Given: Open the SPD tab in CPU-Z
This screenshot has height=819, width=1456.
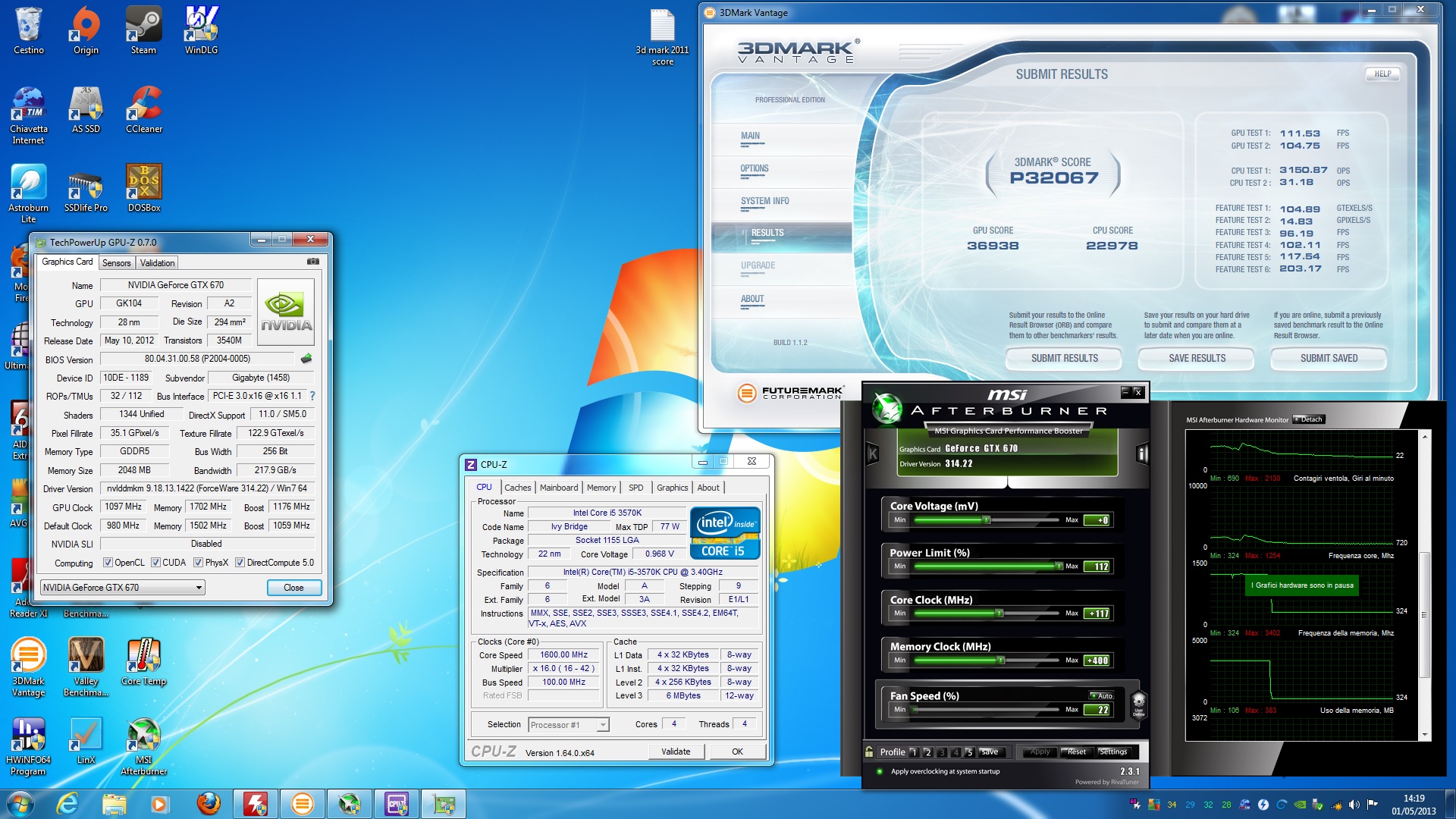Looking at the screenshot, I should pyautogui.click(x=636, y=488).
